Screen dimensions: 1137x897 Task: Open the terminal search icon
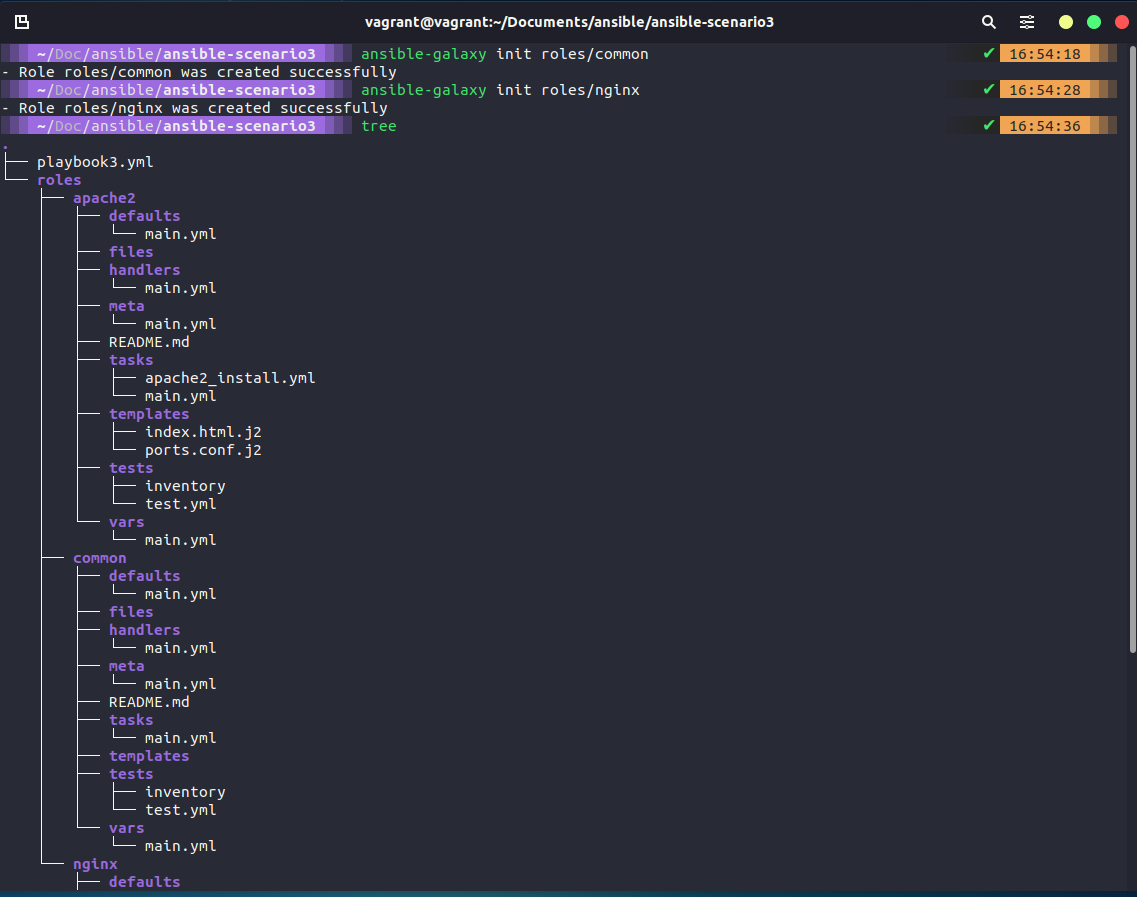click(988, 21)
